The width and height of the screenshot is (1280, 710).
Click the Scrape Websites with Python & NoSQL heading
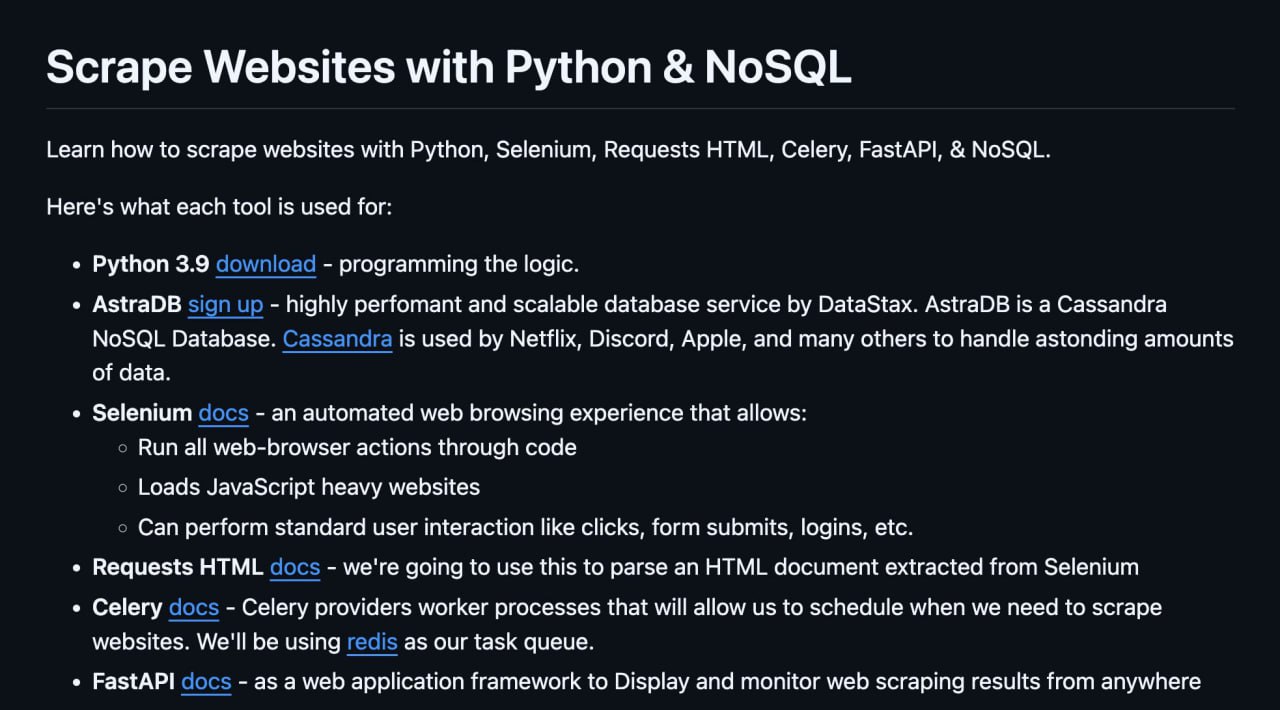pos(448,67)
